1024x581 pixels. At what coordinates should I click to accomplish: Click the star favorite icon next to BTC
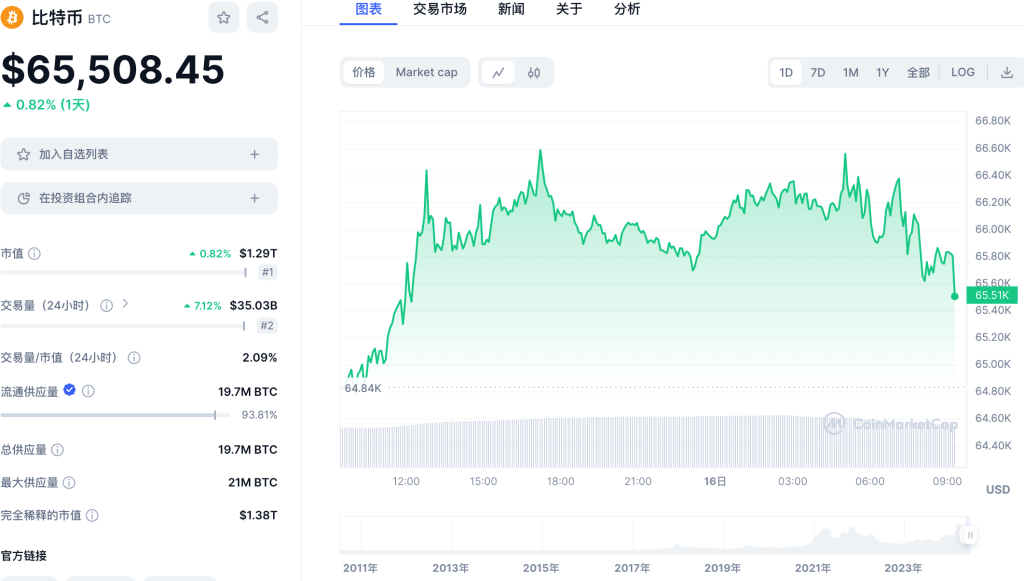[224, 17]
